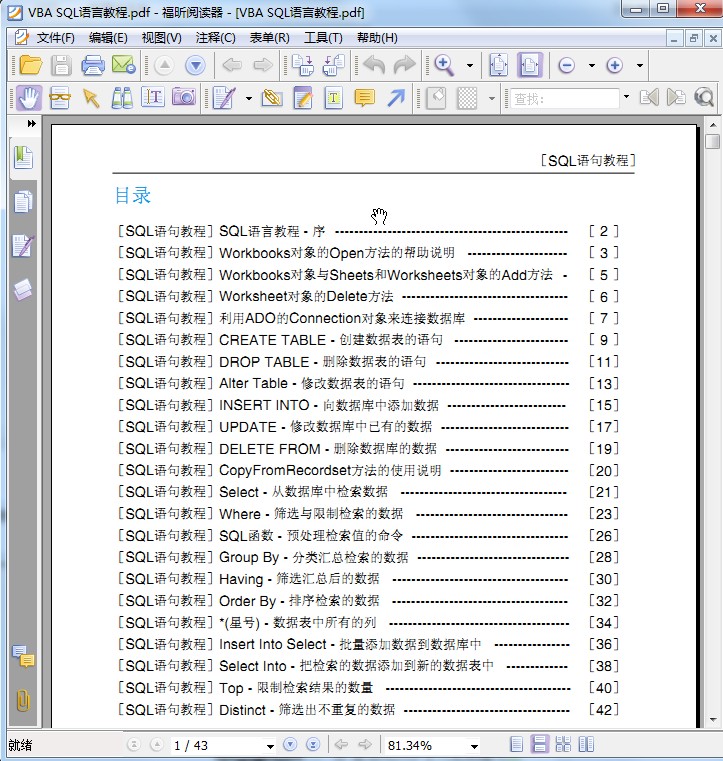Viewport: 723px width, 761px height.
Task: Open the area highlight dropdown arrow
Action: (x=492, y=99)
